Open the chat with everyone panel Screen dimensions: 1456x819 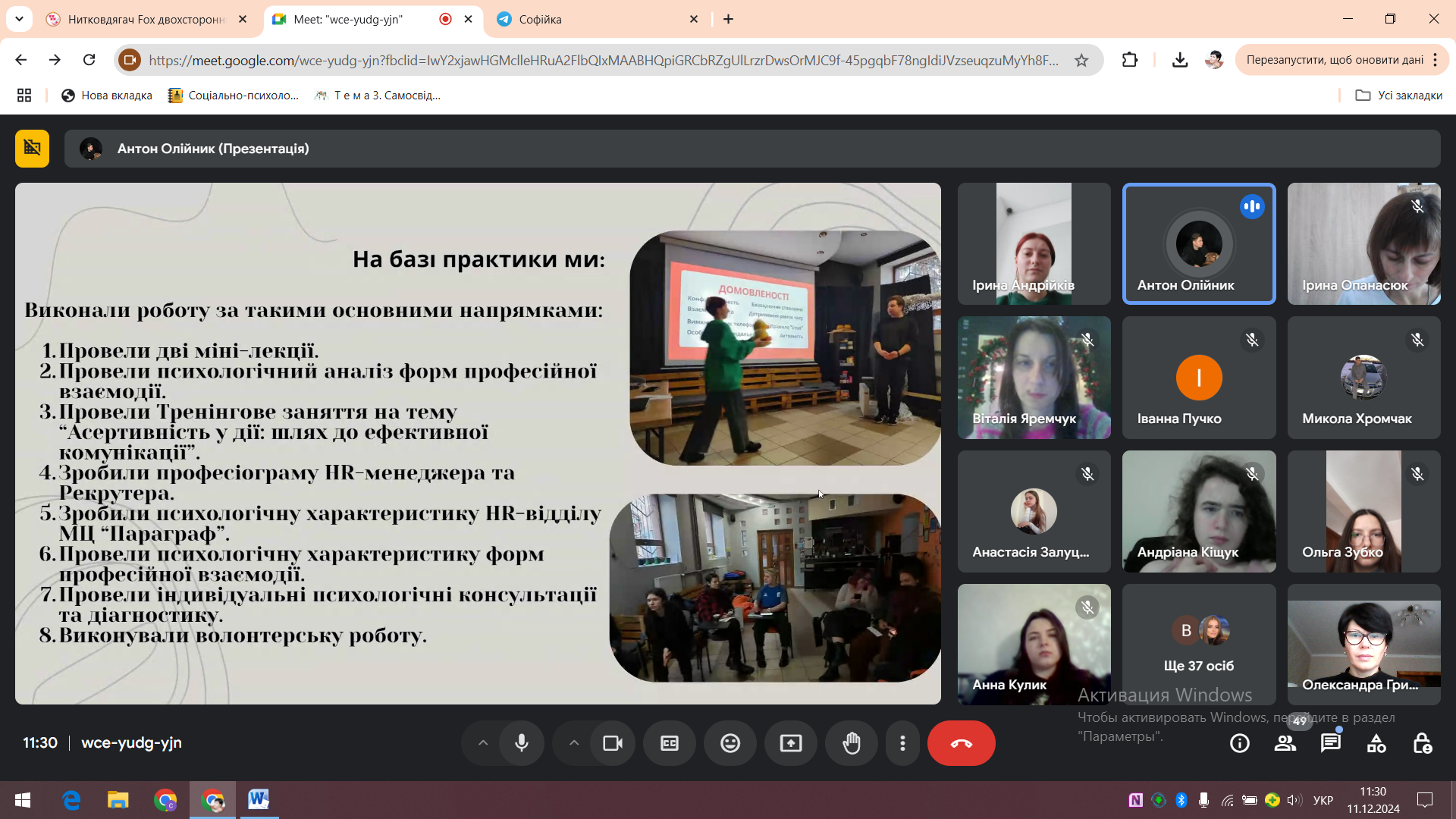(1330, 743)
